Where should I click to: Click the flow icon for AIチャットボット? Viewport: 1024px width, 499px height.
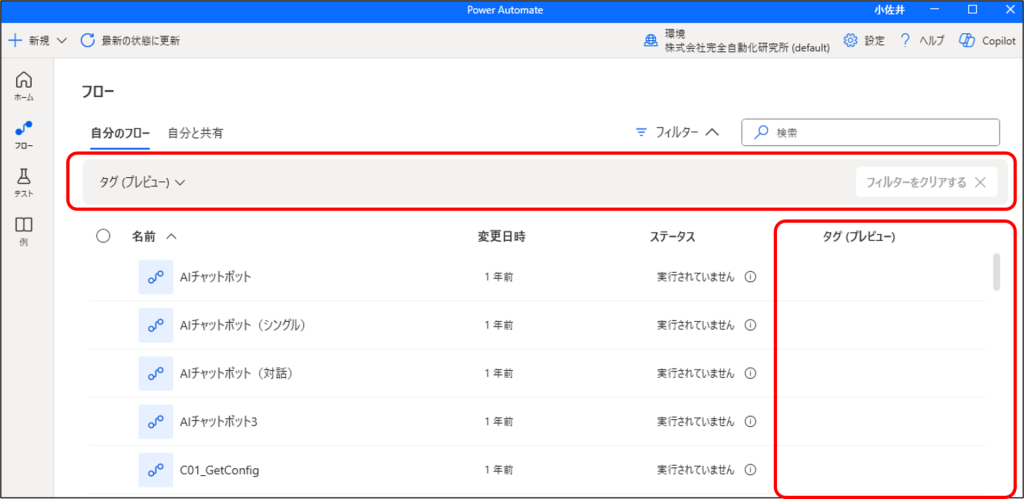pyautogui.click(x=155, y=277)
